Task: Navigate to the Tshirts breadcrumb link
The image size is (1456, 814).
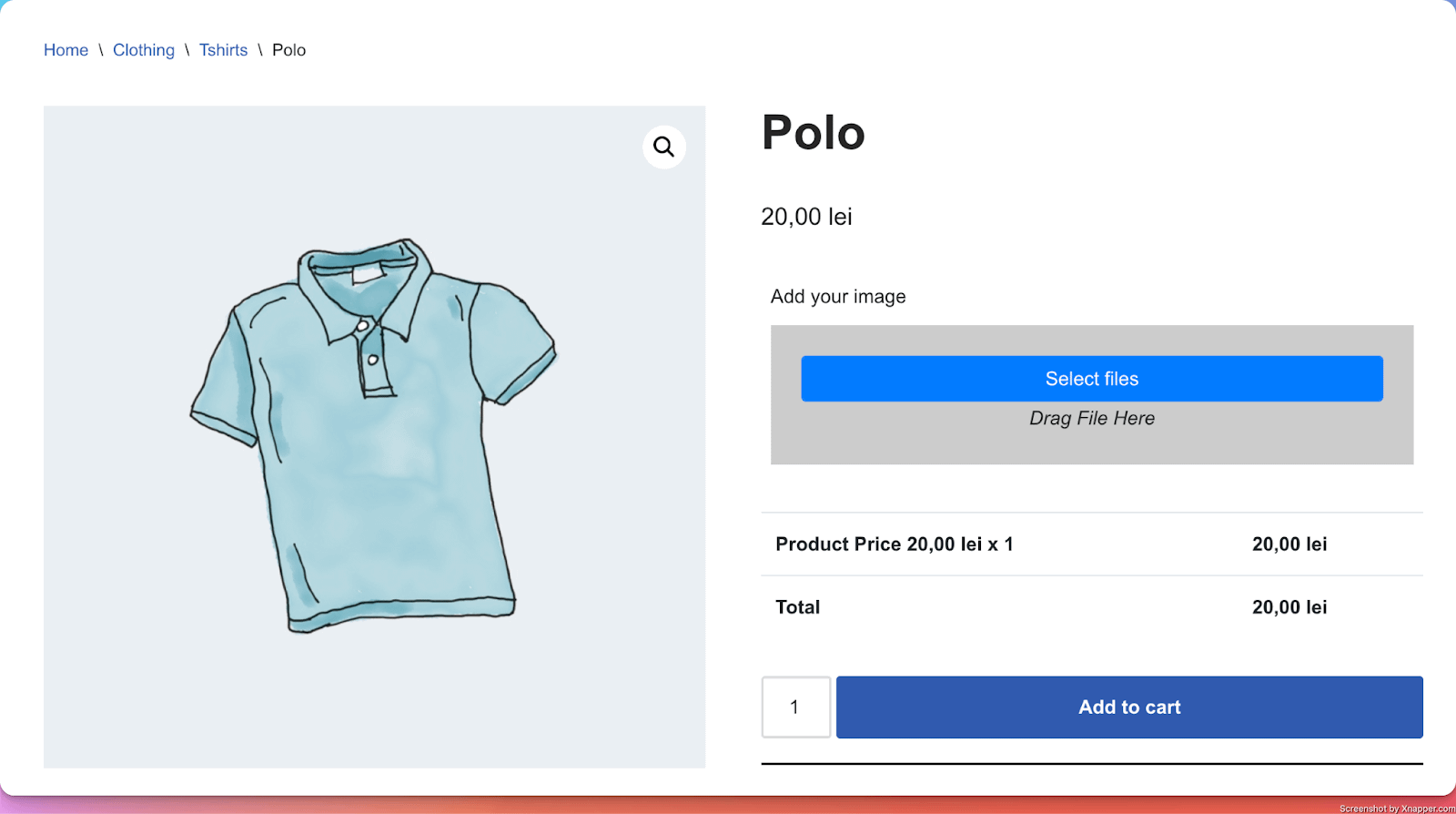Action: click(x=223, y=50)
